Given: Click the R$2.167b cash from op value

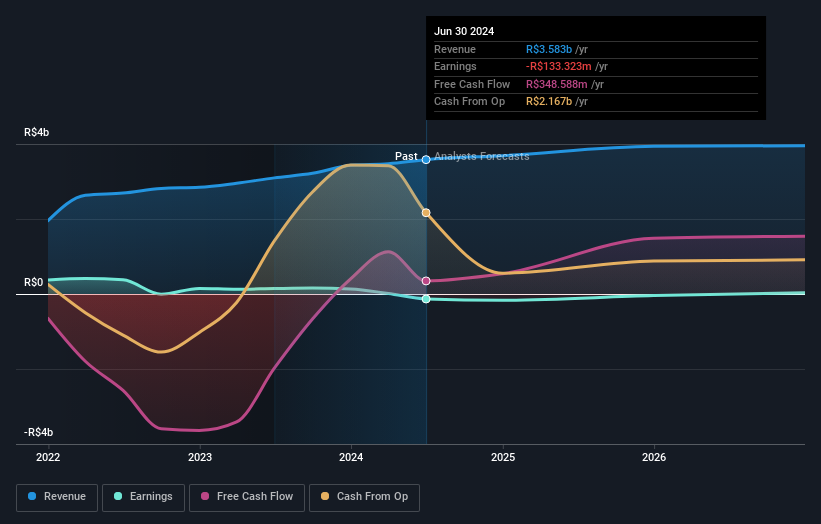Looking at the screenshot, I should coord(549,102).
